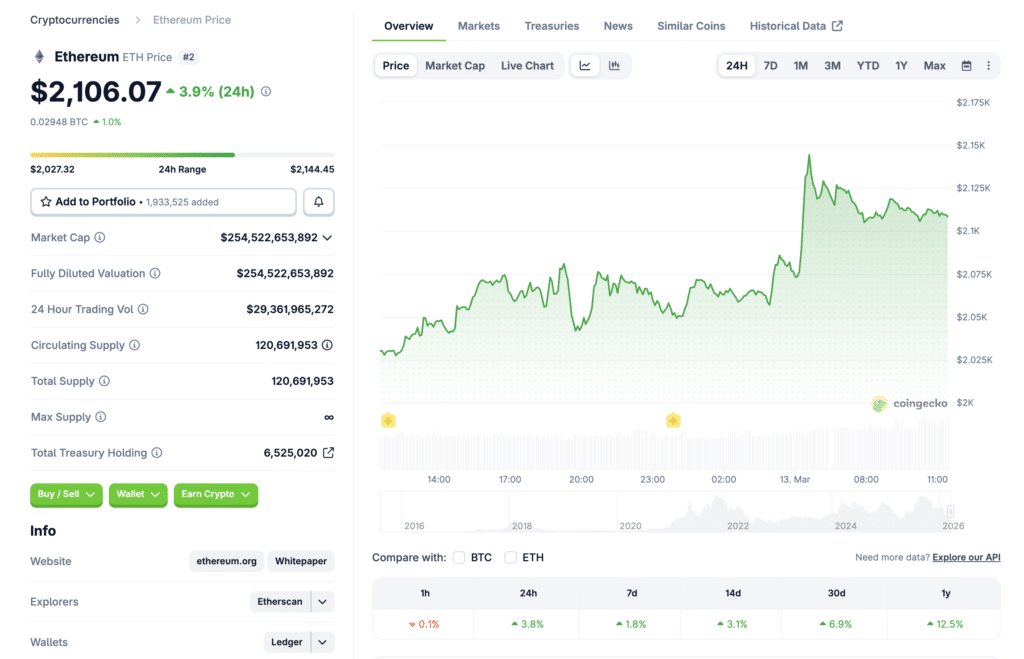
Task: Click the price alert bell icon
Action: tap(319, 202)
